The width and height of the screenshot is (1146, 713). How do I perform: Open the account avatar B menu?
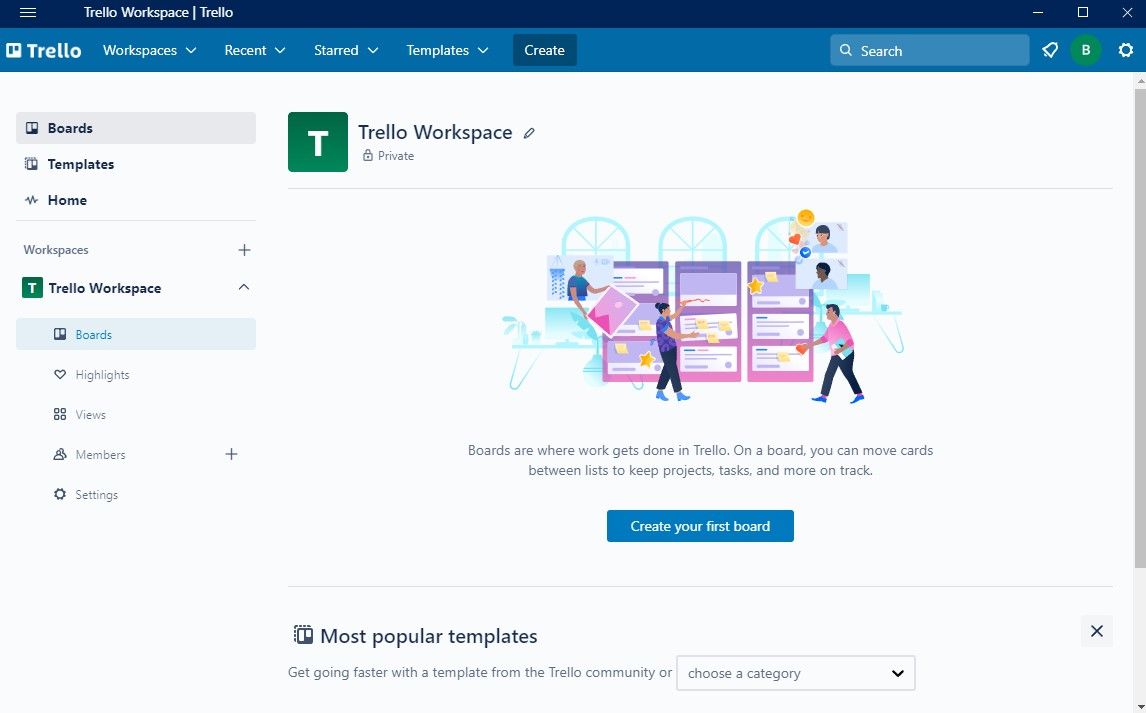(1085, 50)
